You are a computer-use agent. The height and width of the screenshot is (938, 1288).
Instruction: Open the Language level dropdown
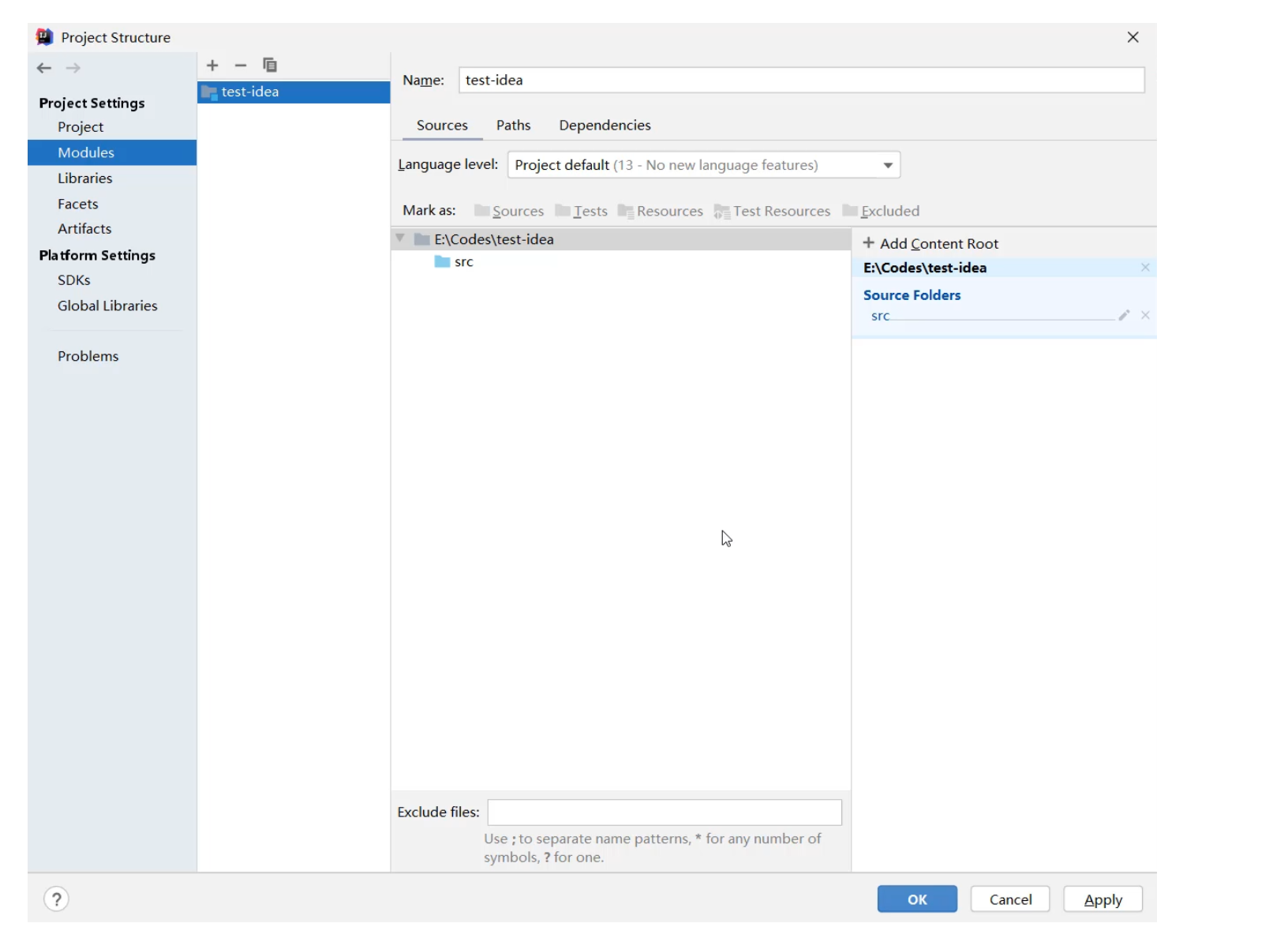pos(704,165)
